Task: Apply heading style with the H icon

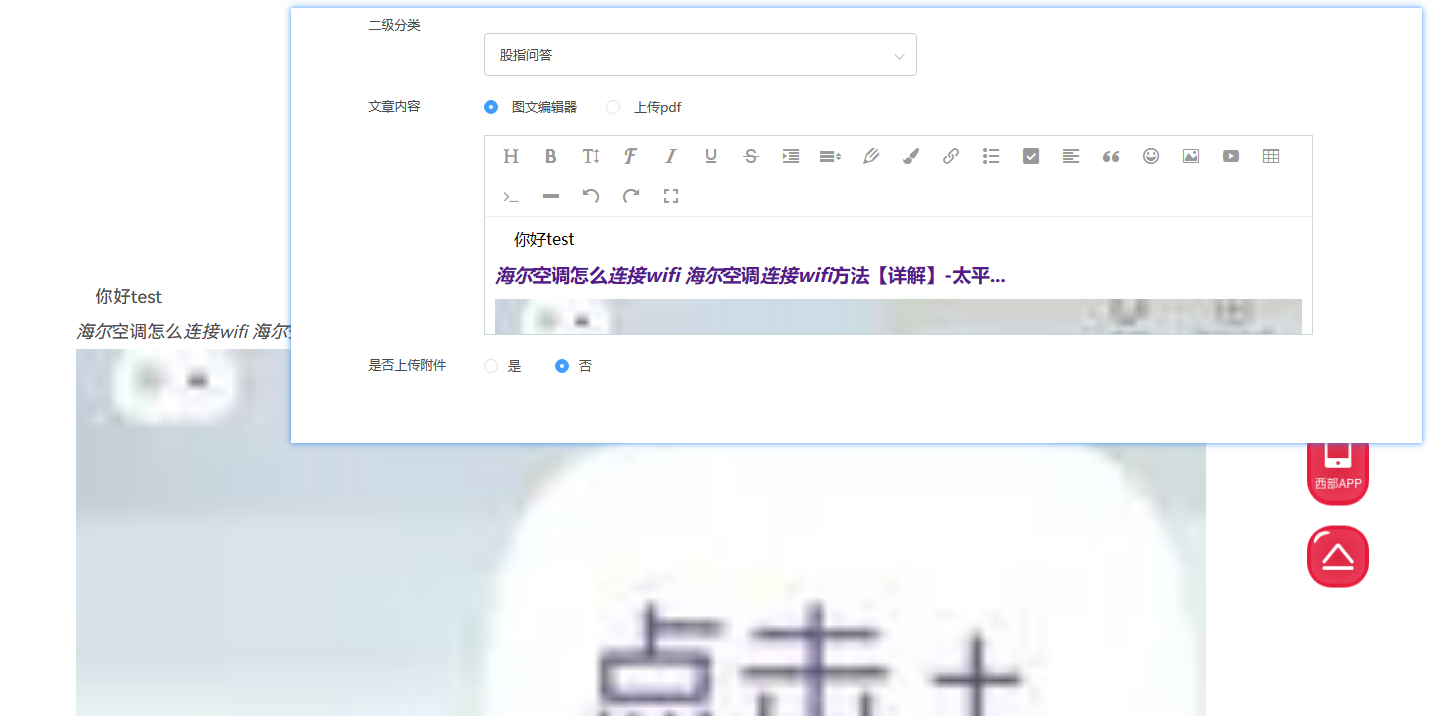Action: [511, 156]
